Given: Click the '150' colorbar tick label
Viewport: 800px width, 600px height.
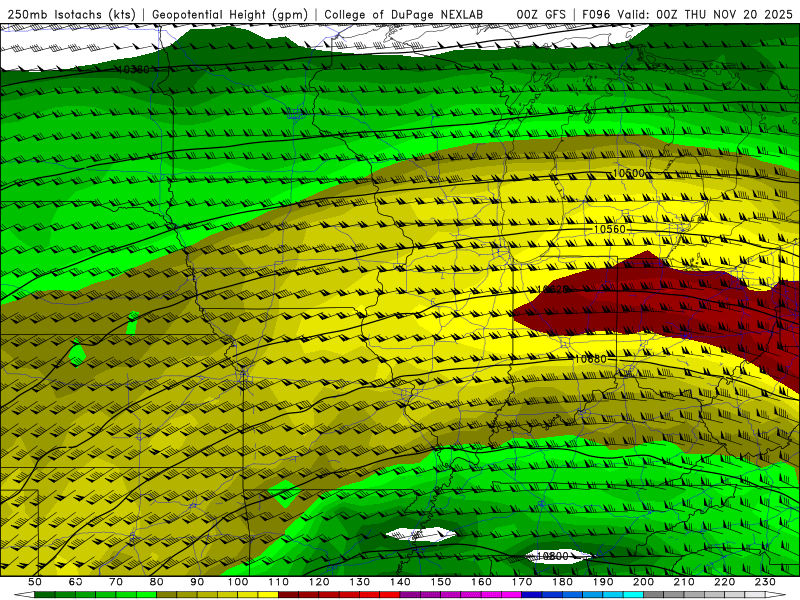Looking at the screenshot, I should pyautogui.click(x=440, y=582).
